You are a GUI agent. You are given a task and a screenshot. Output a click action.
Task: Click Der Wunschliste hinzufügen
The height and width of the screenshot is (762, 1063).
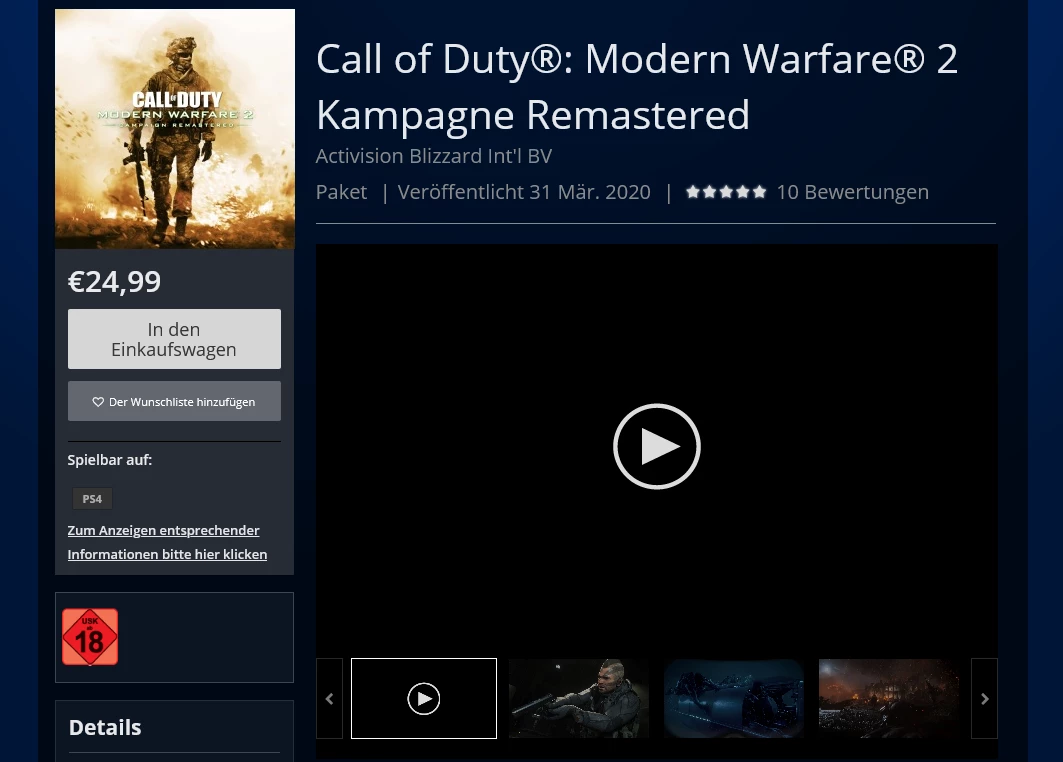click(x=173, y=401)
